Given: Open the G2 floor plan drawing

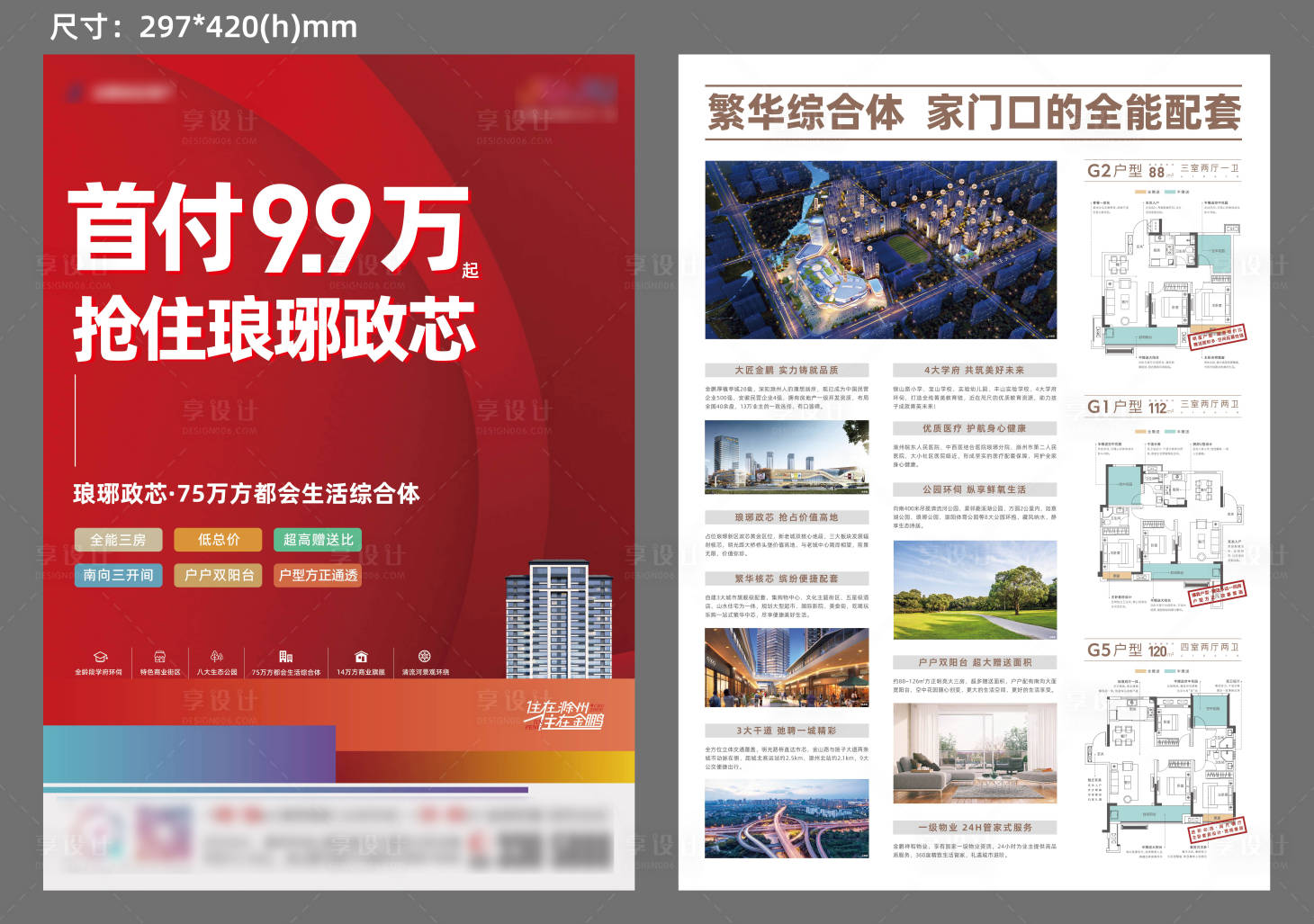Looking at the screenshot, I should click(x=1166, y=286).
